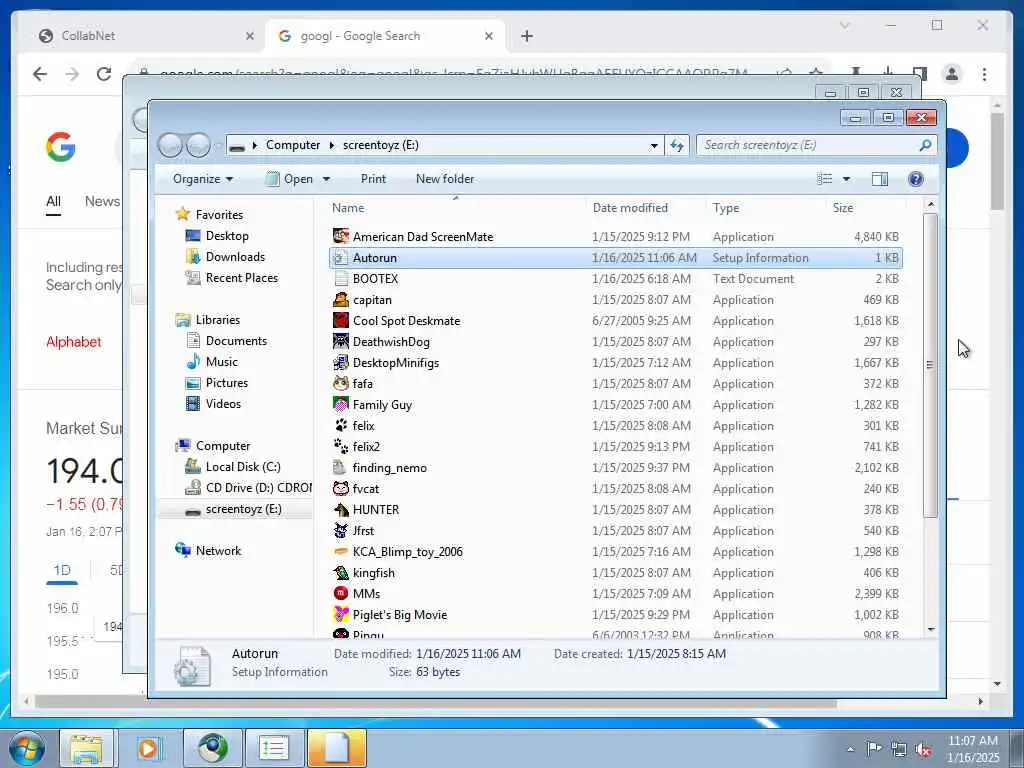This screenshot has width=1024, height=768.
Task: Expand the Open button dropdown arrow
Action: (327, 179)
